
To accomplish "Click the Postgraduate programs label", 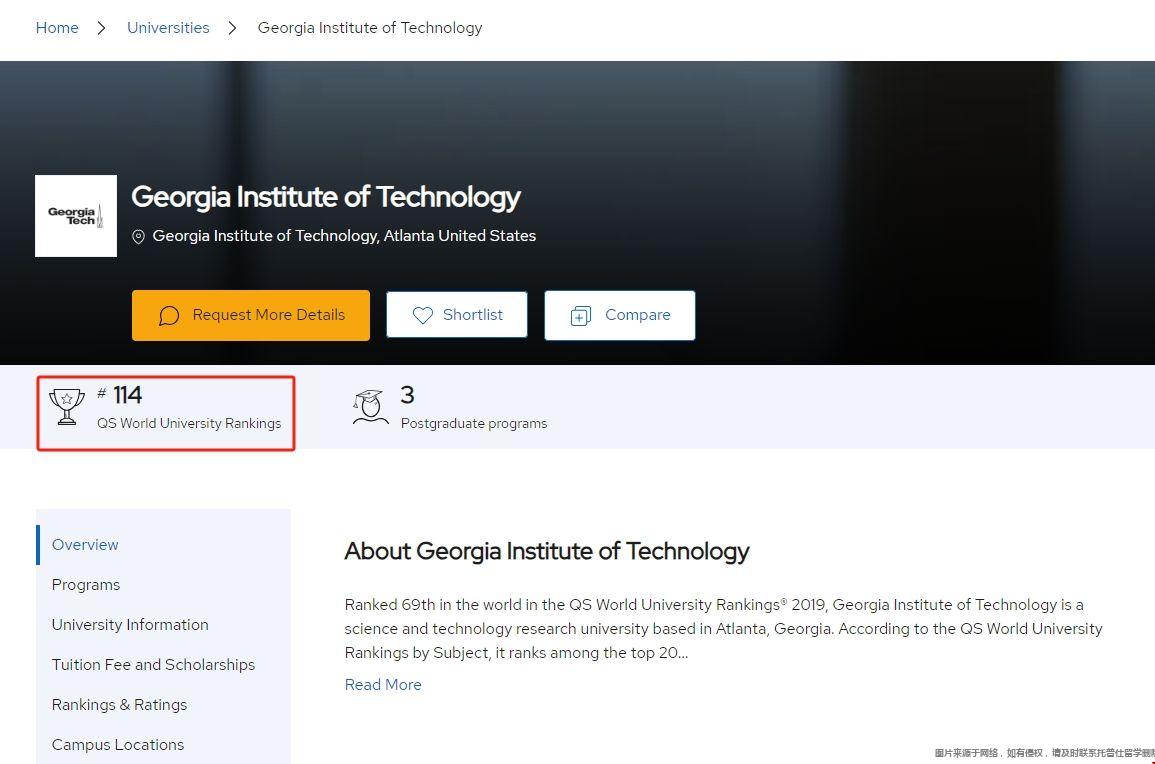I will point(474,423).
